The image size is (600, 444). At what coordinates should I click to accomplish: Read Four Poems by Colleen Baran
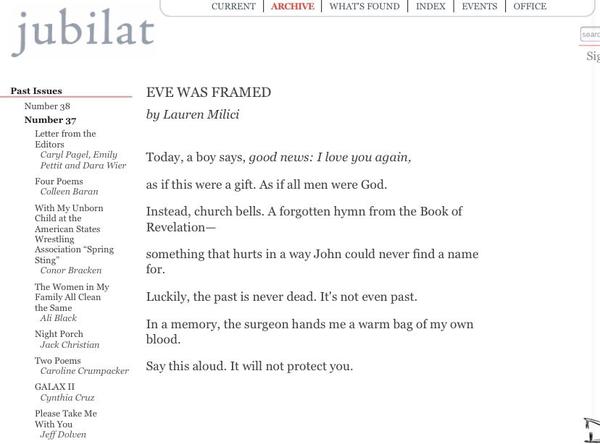click(x=58, y=181)
